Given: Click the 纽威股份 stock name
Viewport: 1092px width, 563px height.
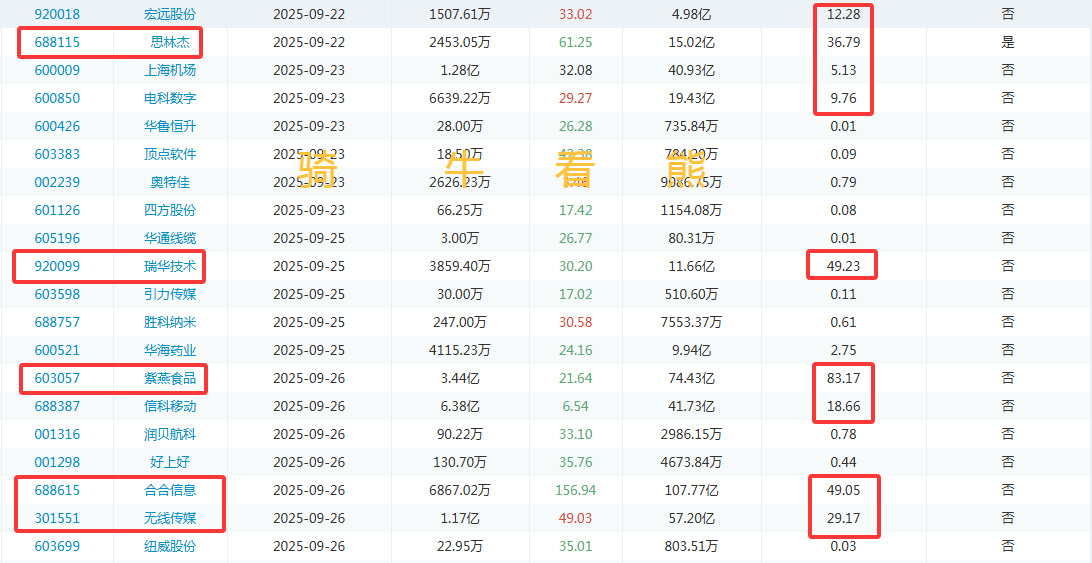Looking at the screenshot, I should (x=169, y=546).
